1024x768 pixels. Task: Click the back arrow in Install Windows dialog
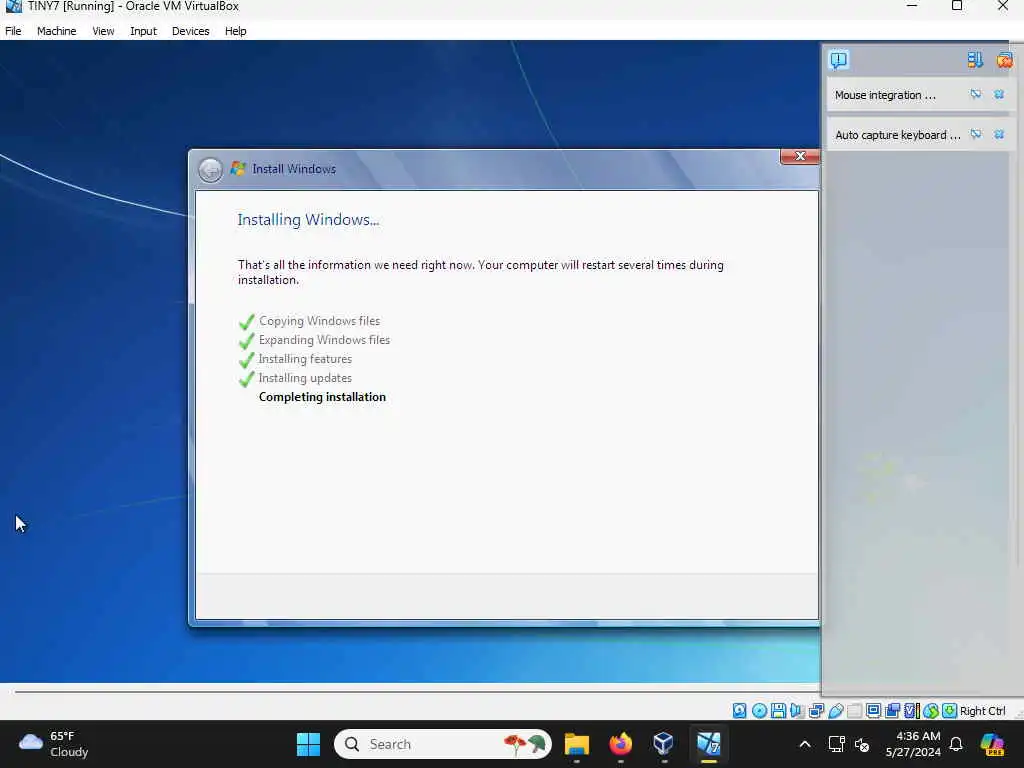[x=210, y=170]
